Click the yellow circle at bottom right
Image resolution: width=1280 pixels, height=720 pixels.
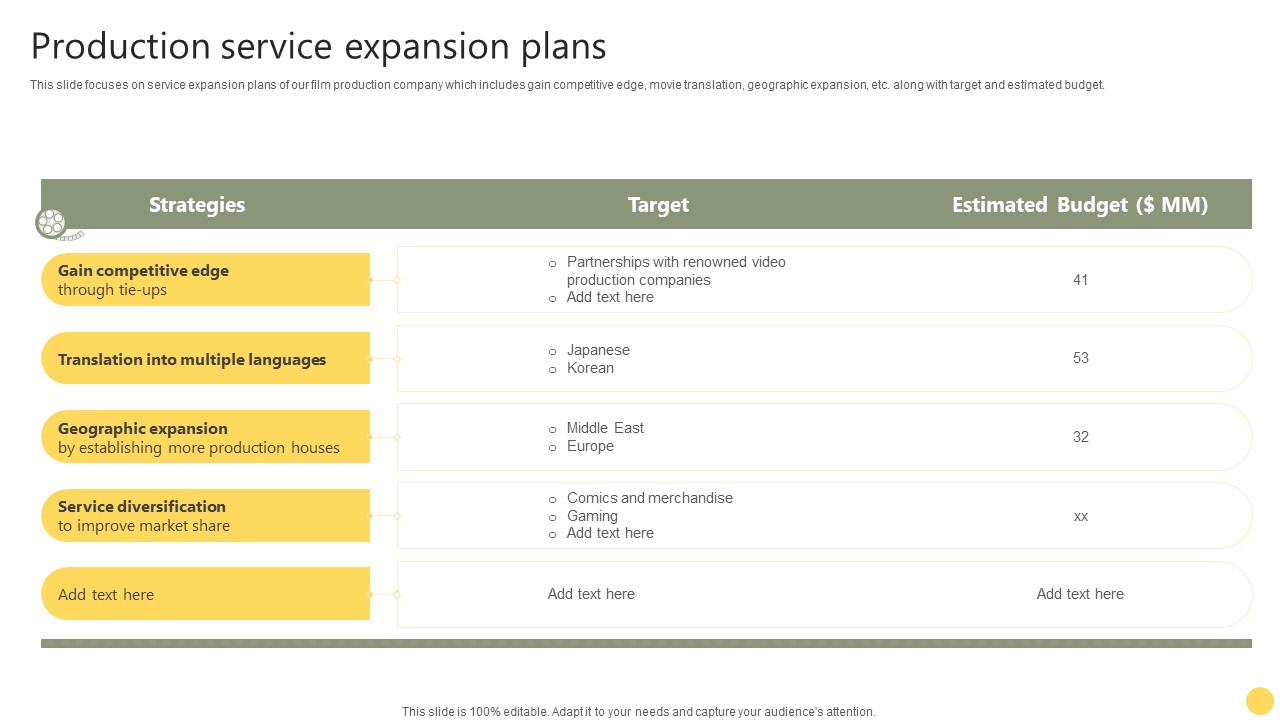(x=1260, y=700)
